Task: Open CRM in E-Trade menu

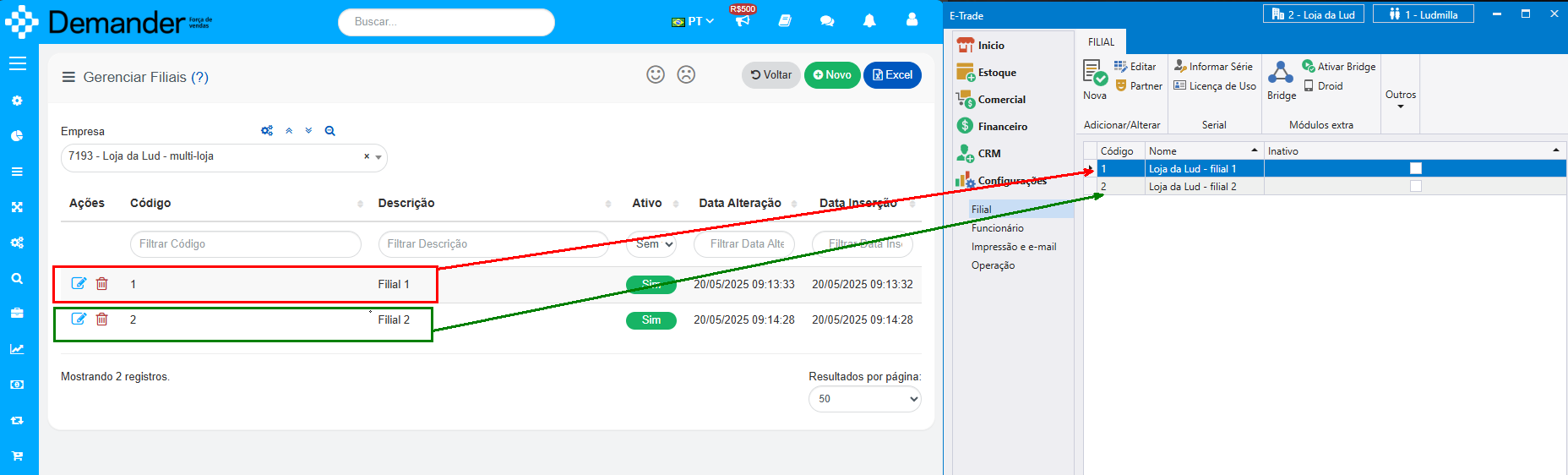Action: pyautogui.click(x=989, y=154)
